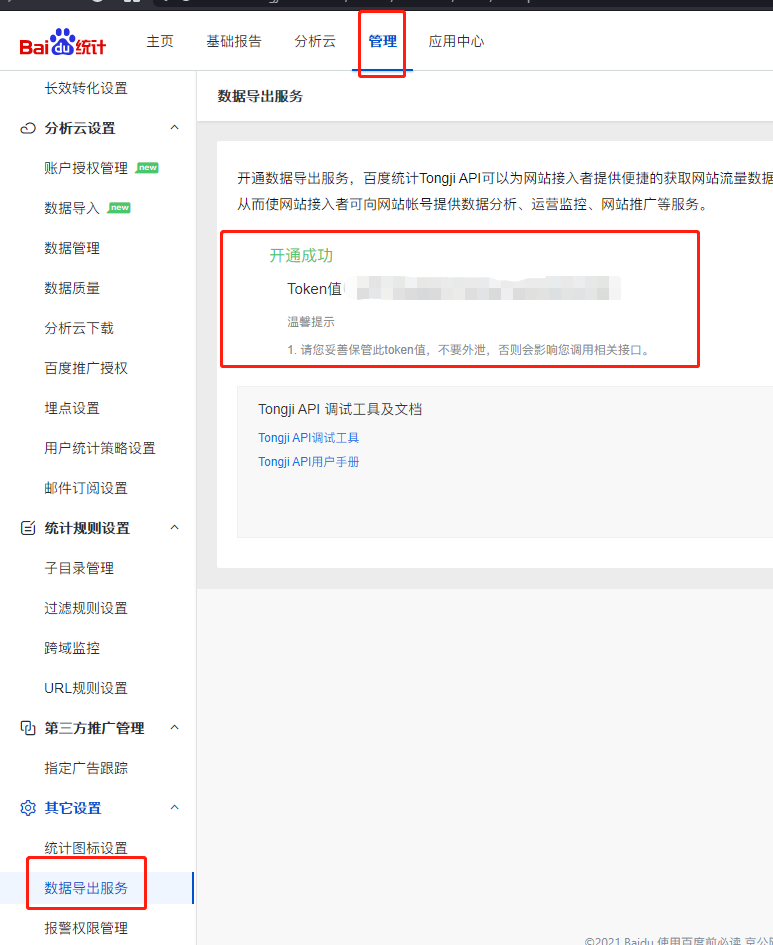Screen dimensions: 773x945
Task: Click the 其它设置 gear icon
Action: [x=28, y=808]
